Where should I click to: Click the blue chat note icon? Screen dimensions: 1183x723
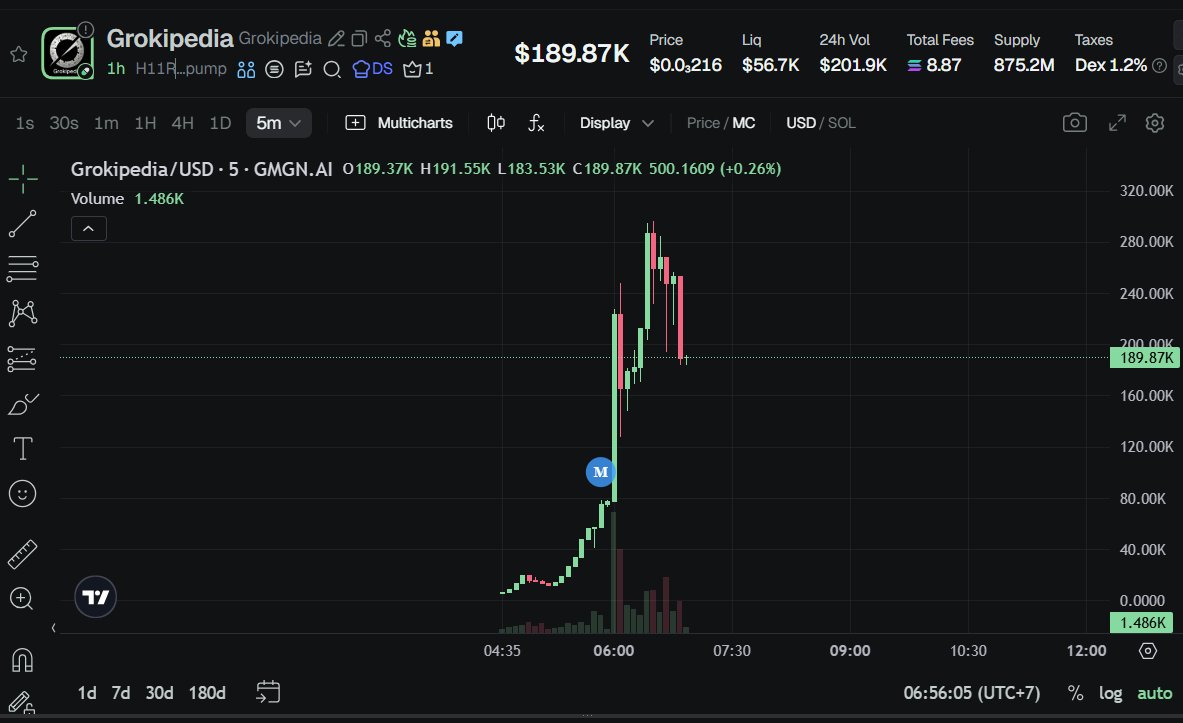pyautogui.click(x=454, y=38)
